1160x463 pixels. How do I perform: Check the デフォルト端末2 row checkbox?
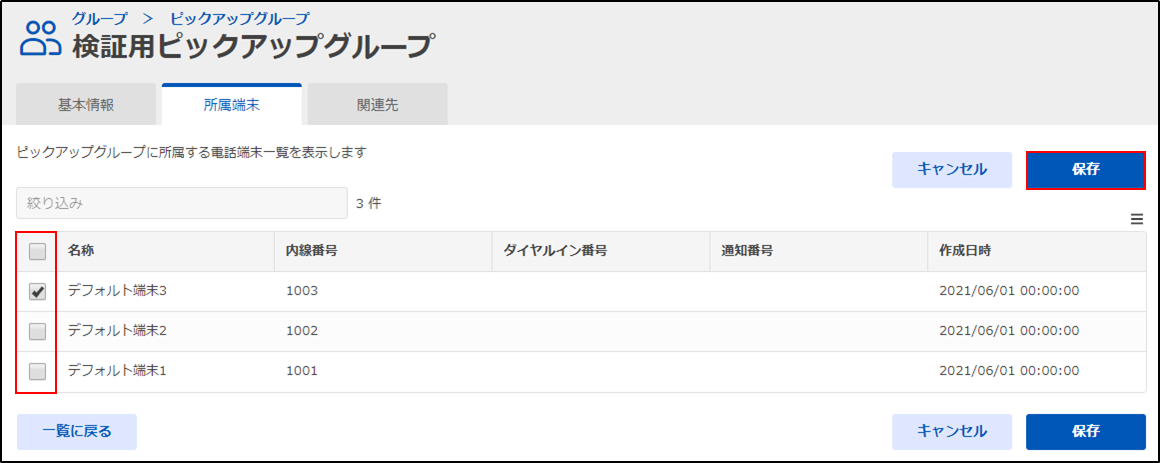(x=37, y=331)
